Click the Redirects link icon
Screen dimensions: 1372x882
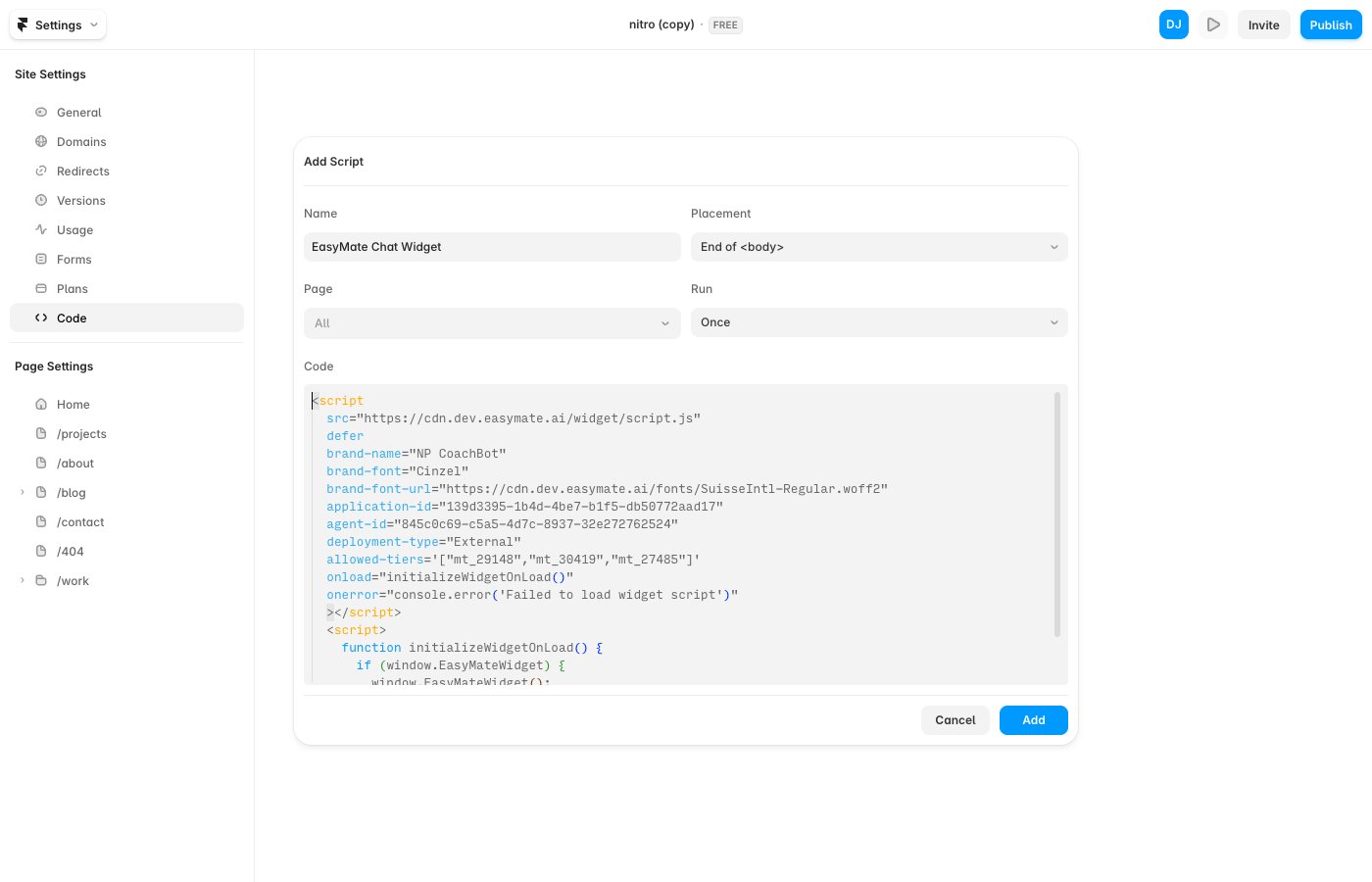click(41, 171)
